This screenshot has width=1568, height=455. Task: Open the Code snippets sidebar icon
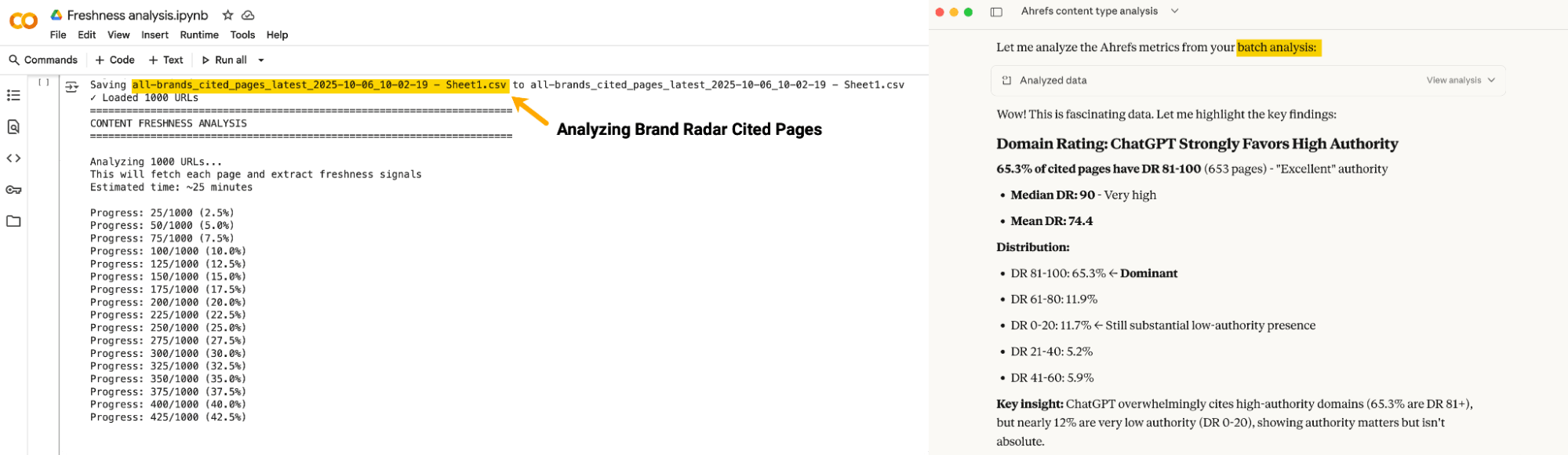[13, 158]
